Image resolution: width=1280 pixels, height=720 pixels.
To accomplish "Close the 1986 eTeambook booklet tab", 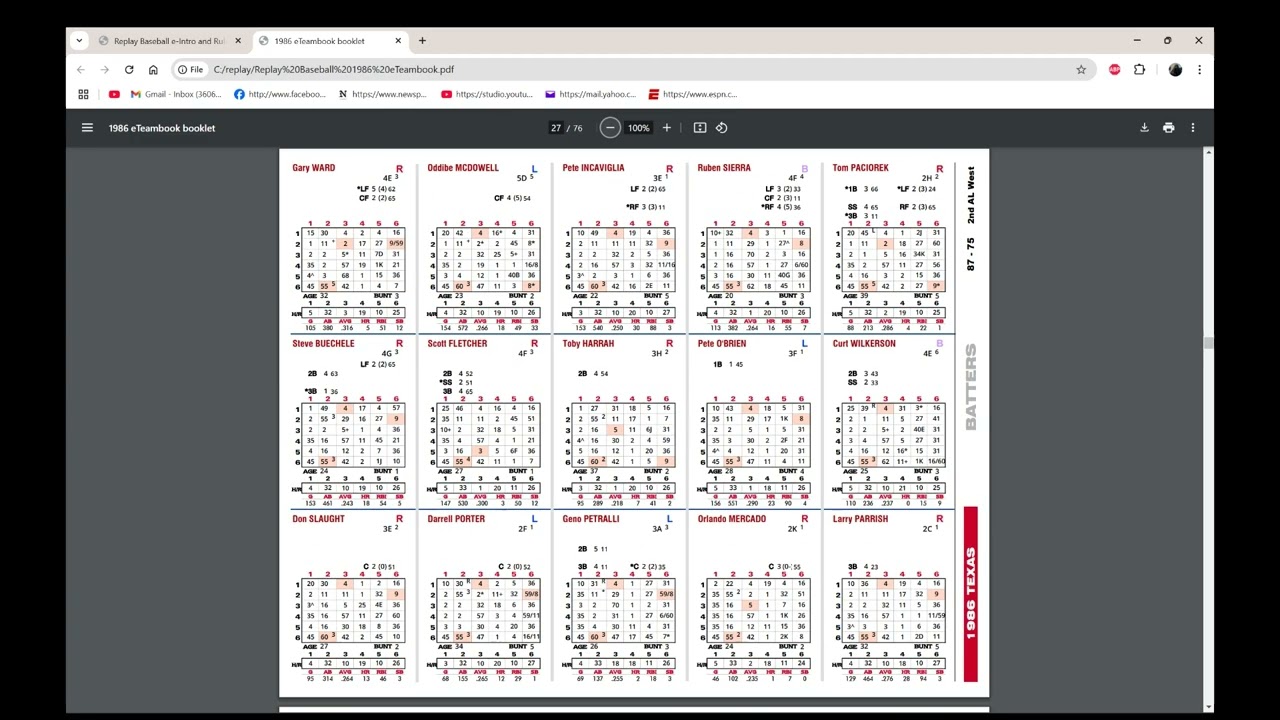I will [398, 41].
